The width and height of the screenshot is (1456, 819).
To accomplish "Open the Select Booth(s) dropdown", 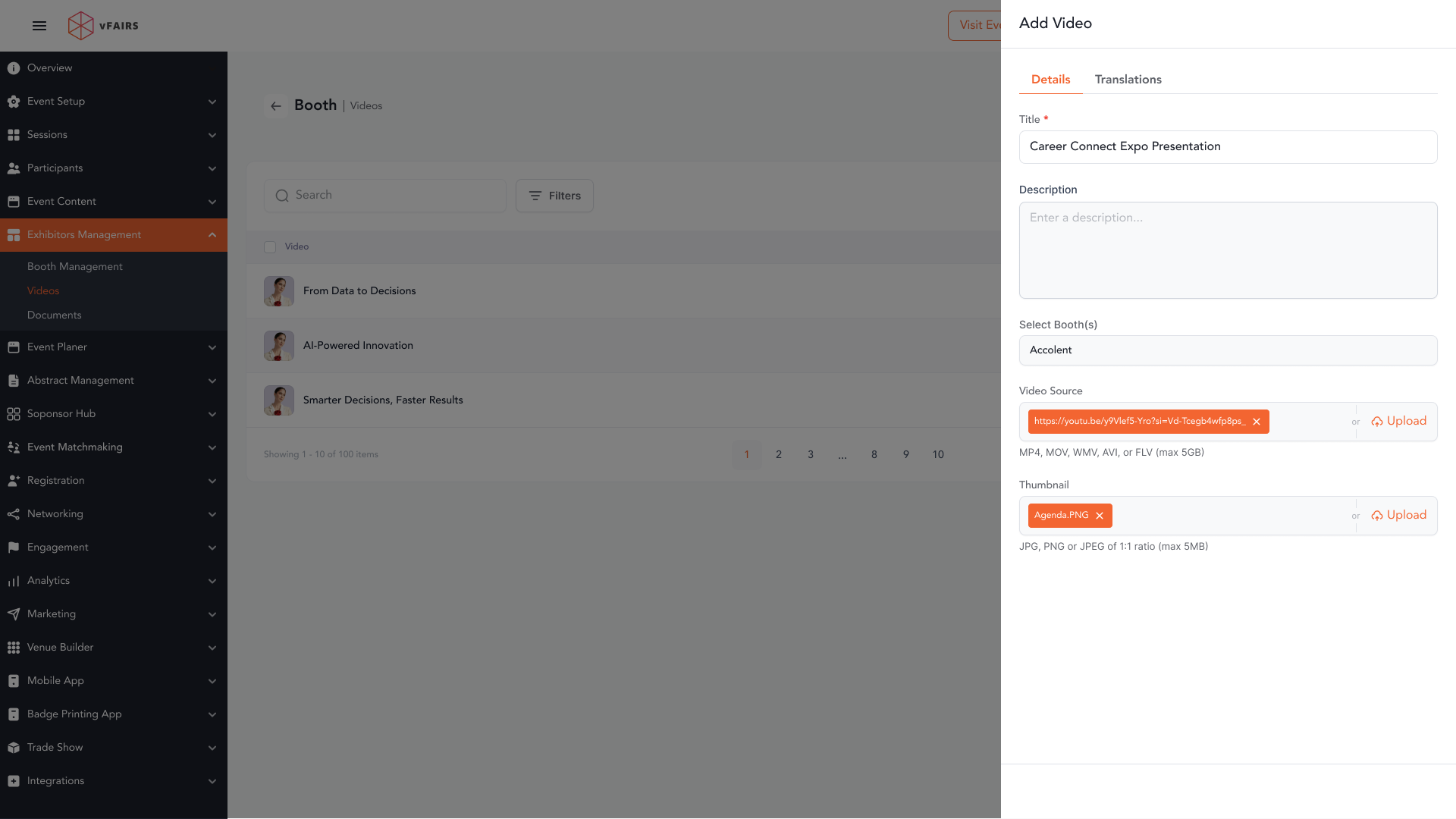I will 1228,350.
